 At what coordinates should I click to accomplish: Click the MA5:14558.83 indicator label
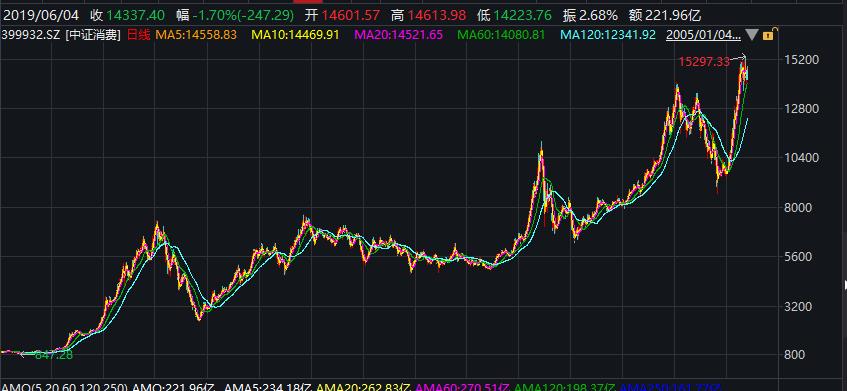pos(196,35)
